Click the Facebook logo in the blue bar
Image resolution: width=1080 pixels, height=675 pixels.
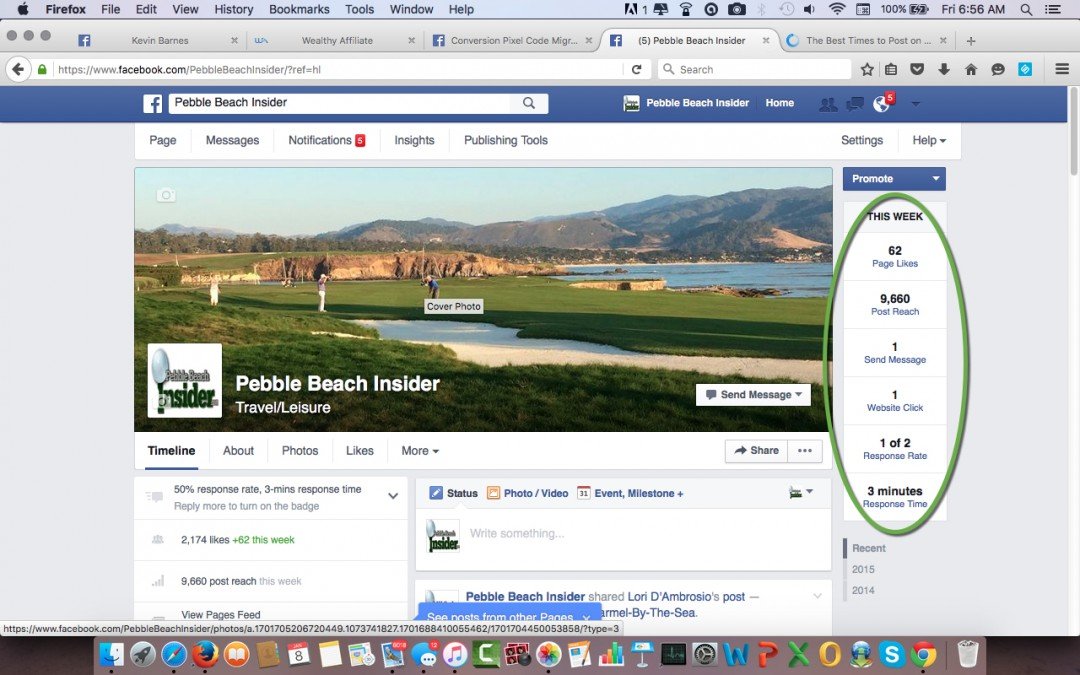click(152, 103)
